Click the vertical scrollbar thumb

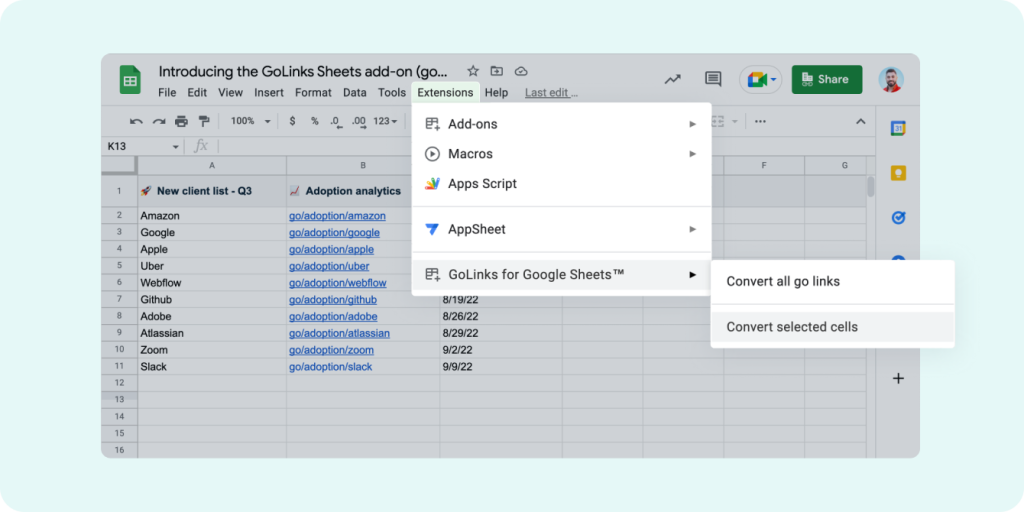[871, 187]
